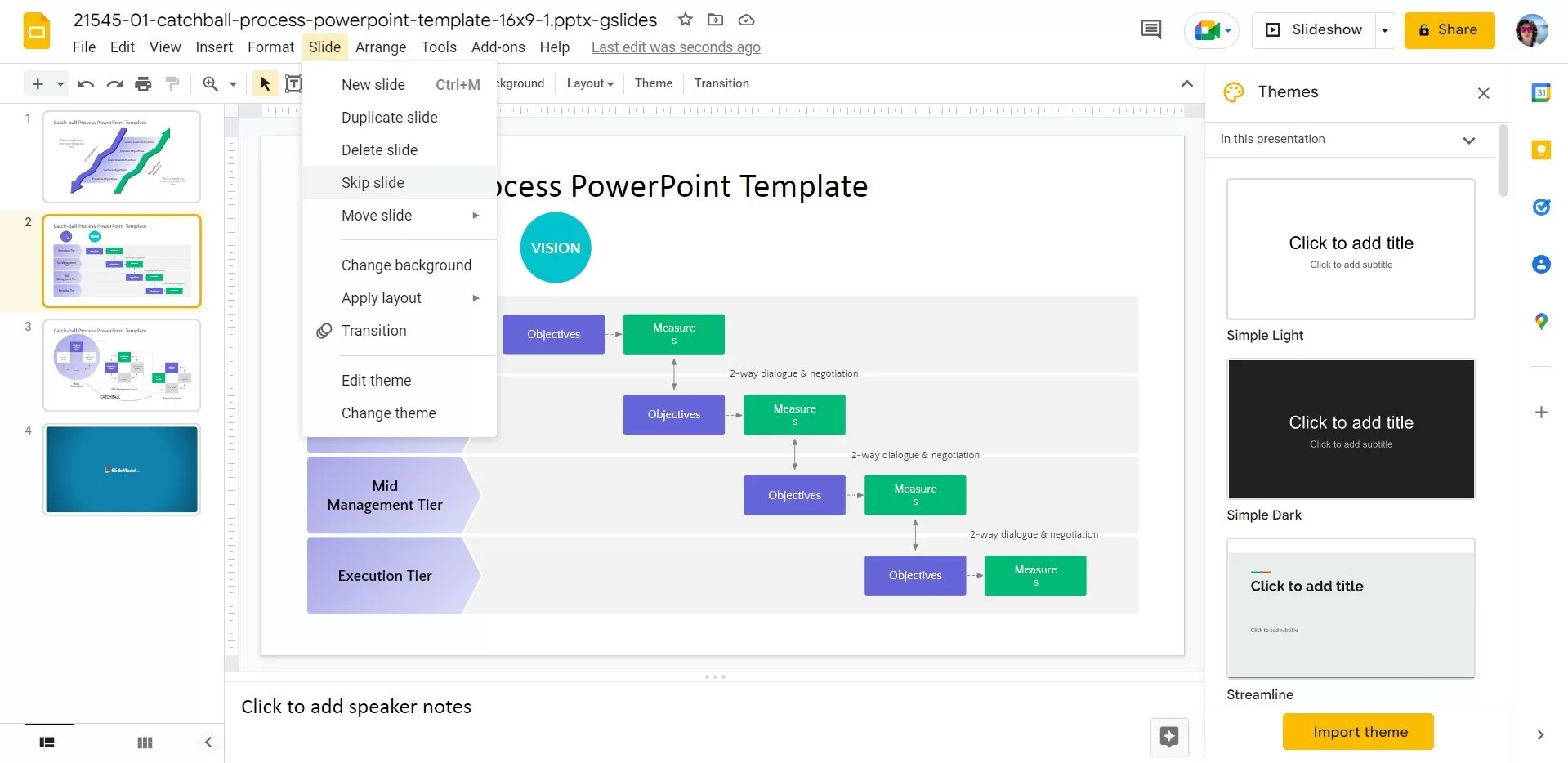Star the presentation next to its title
The height and width of the screenshot is (763, 1568).
click(685, 20)
